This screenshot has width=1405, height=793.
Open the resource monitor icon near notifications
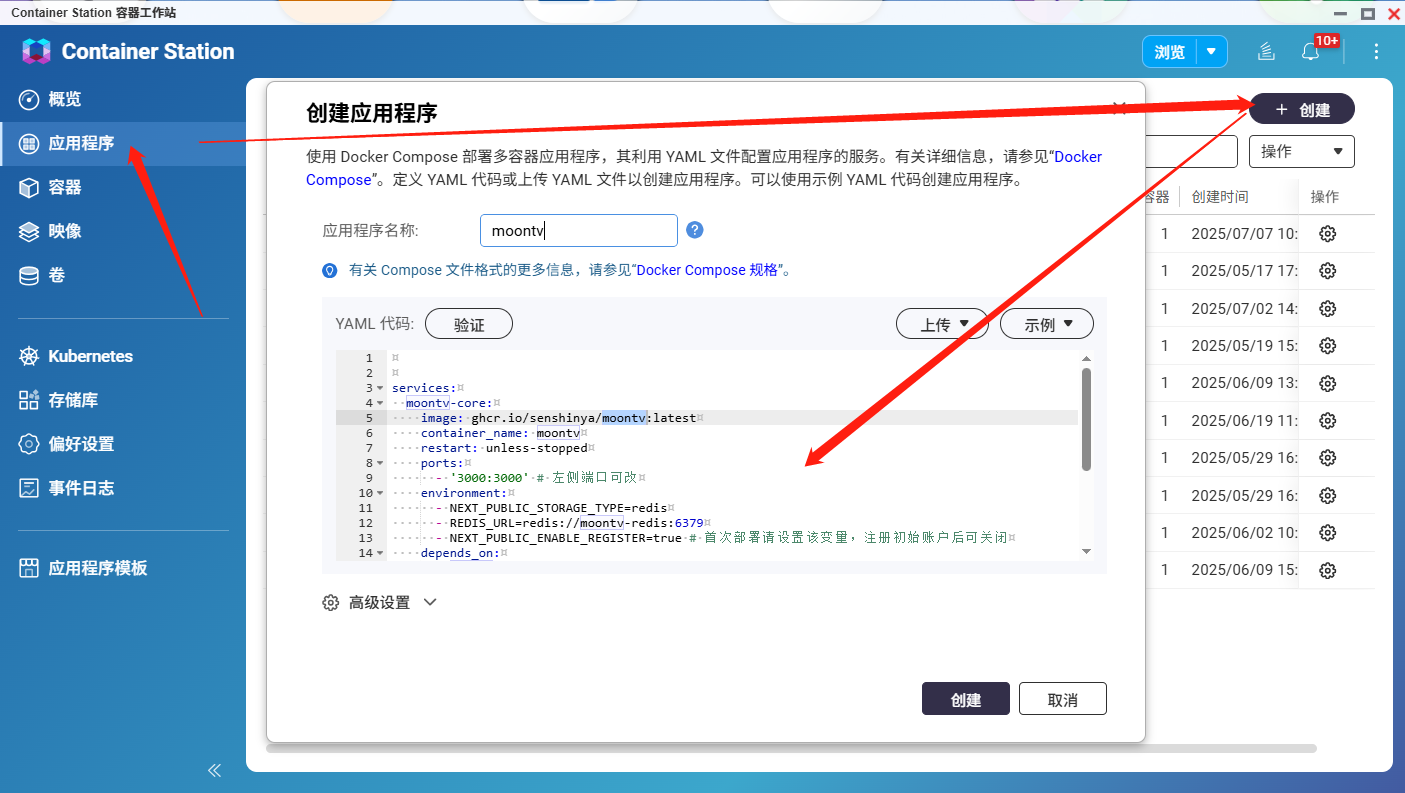point(1266,50)
